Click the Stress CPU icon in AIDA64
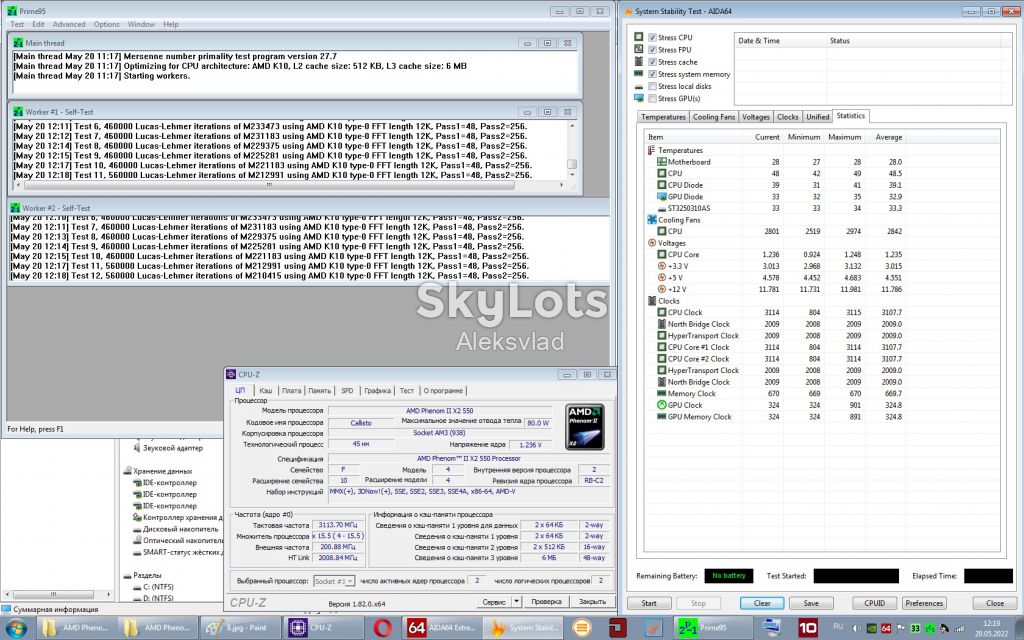This screenshot has height=640, width=1024. pos(639,37)
